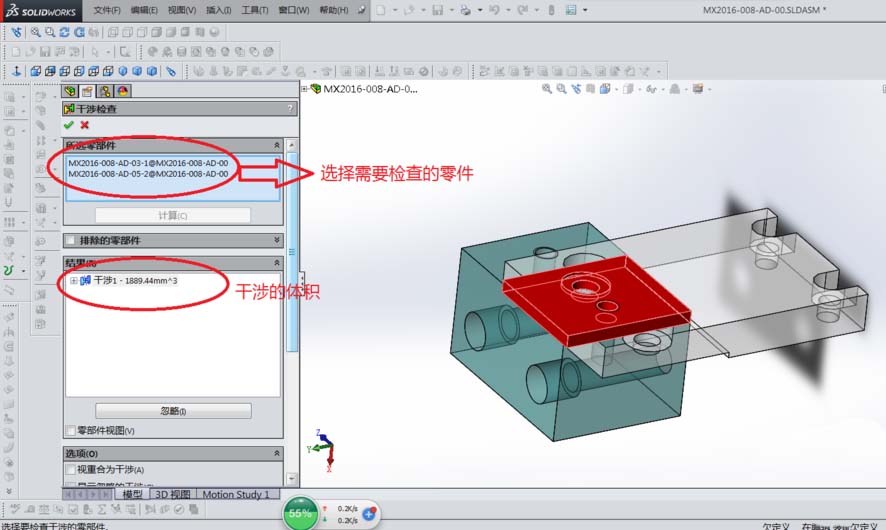Open the 工具(T) menu
Screen dimensions: 886x530
point(255,10)
